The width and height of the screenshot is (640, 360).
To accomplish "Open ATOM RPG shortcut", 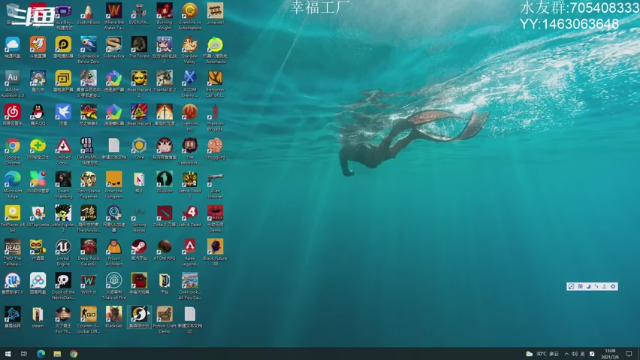I will (164, 250).
